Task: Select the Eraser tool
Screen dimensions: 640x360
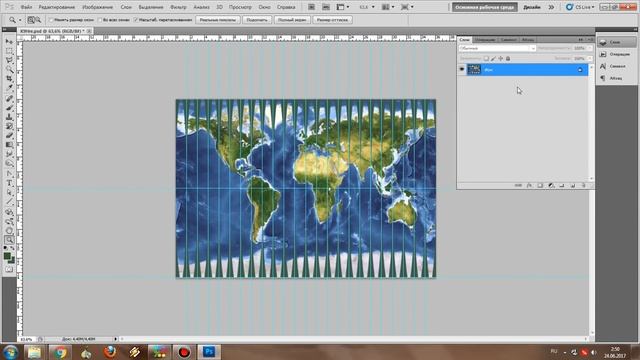Action: [x=9, y=136]
